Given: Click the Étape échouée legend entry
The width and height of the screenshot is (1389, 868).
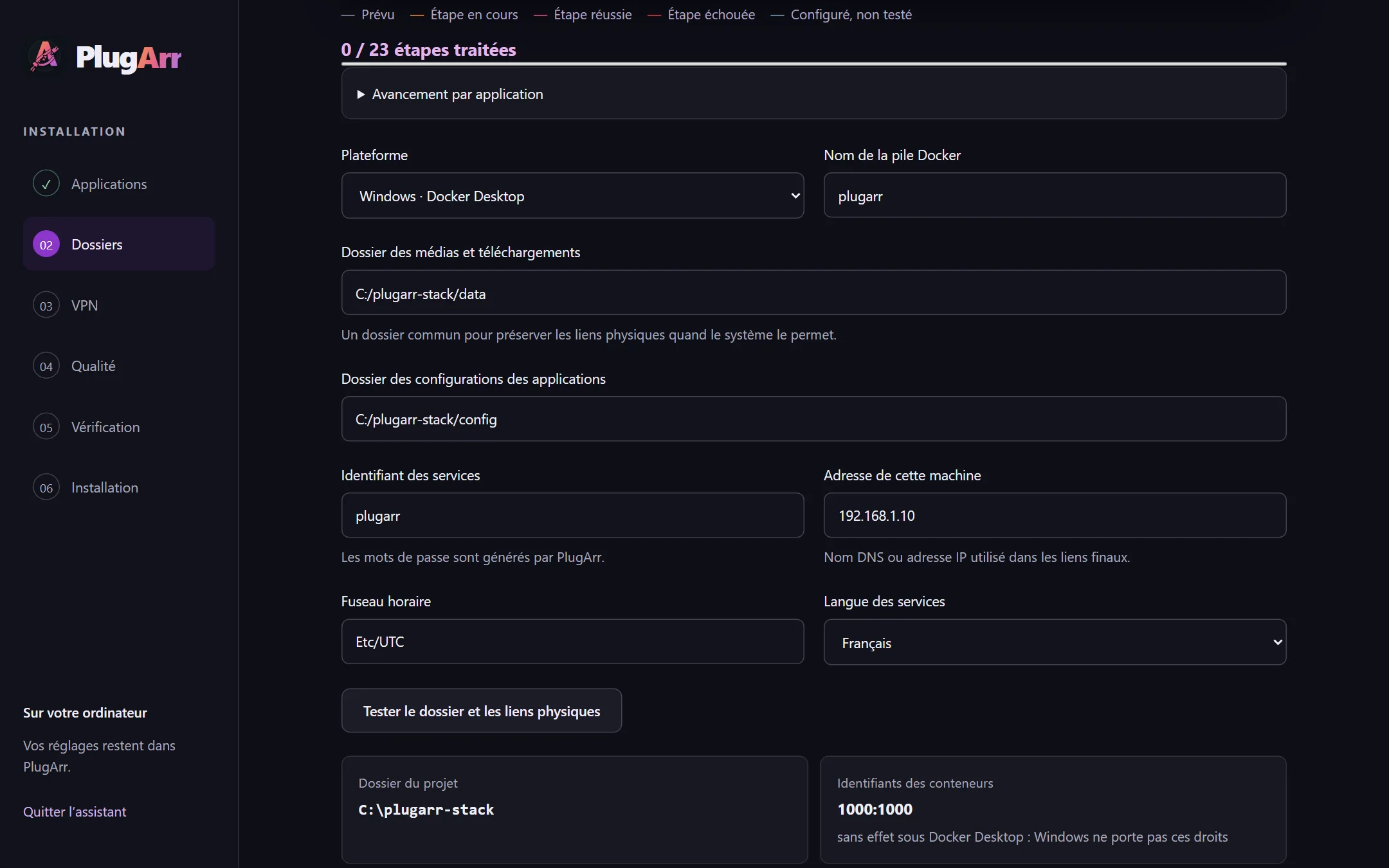Looking at the screenshot, I should pyautogui.click(x=701, y=14).
